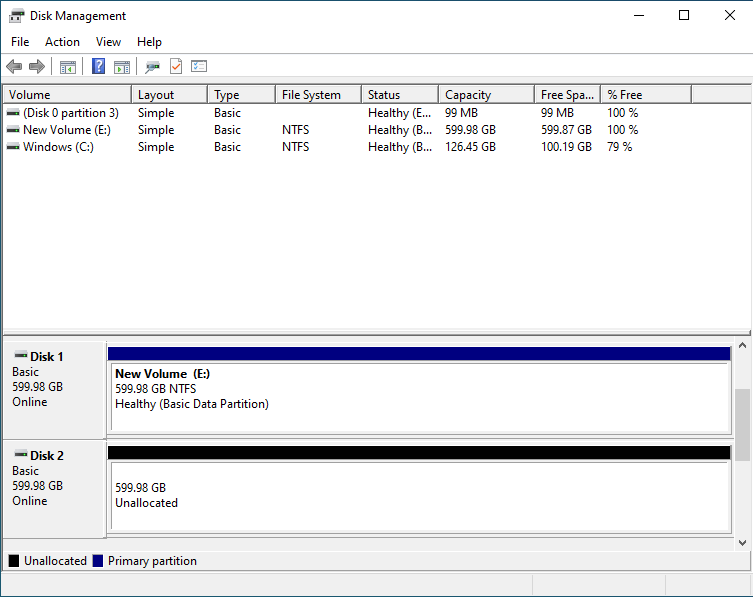Click the 99 MB capacity cell

click(x=461, y=113)
